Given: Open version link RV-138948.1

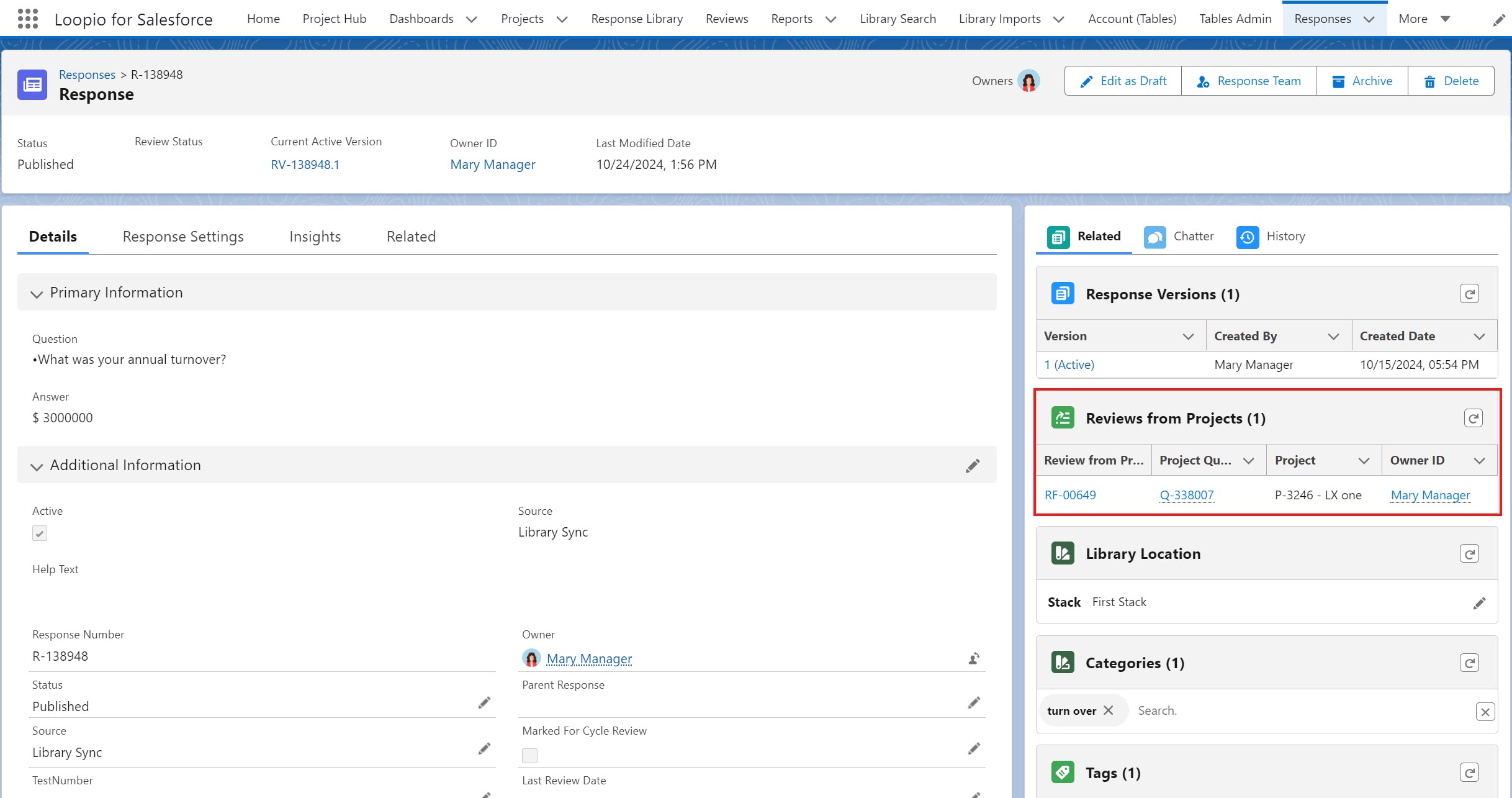Looking at the screenshot, I should point(305,165).
